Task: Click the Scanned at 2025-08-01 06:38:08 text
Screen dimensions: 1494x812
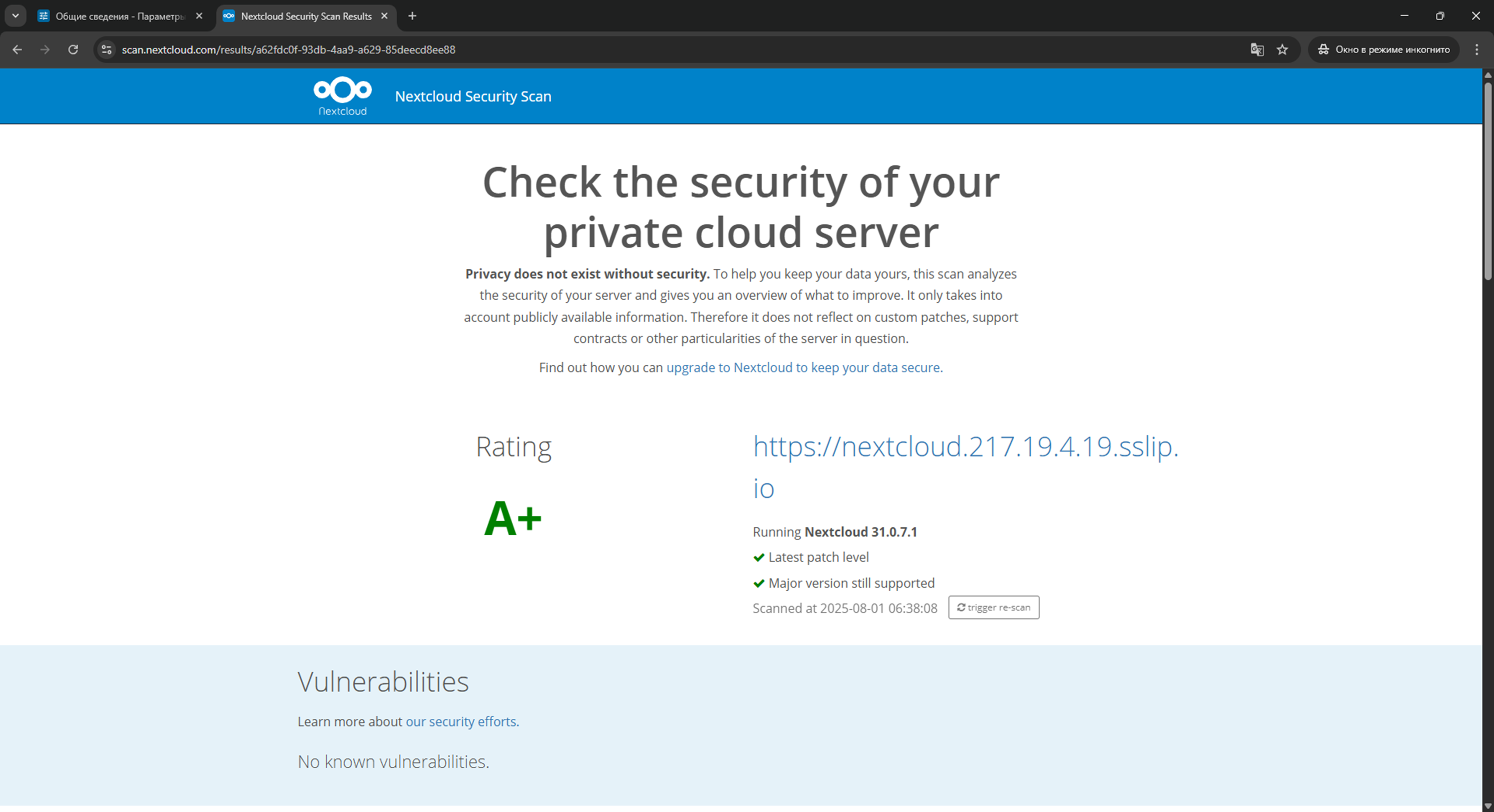Action: click(845, 608)
